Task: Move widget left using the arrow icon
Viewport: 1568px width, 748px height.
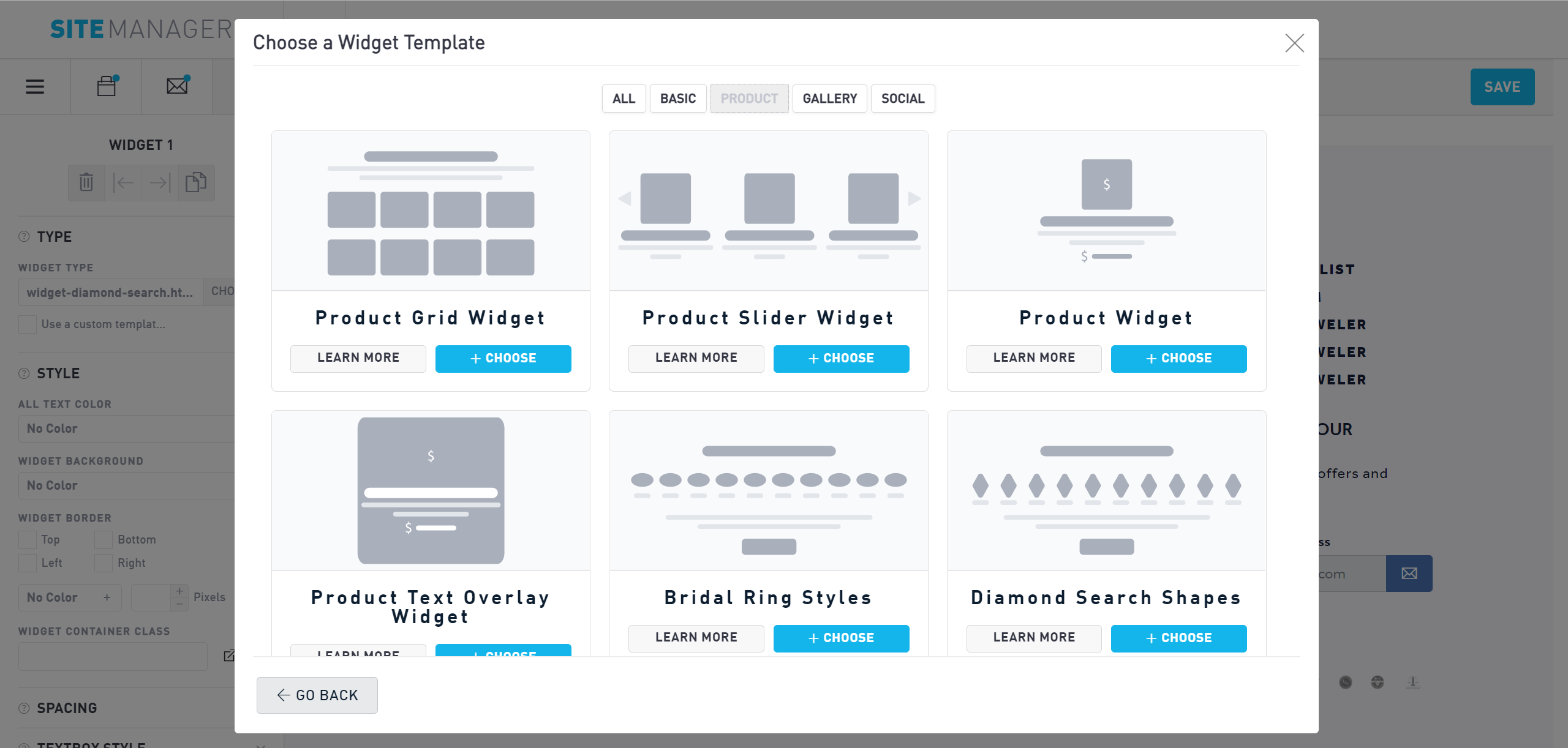Action: point(123,182)
